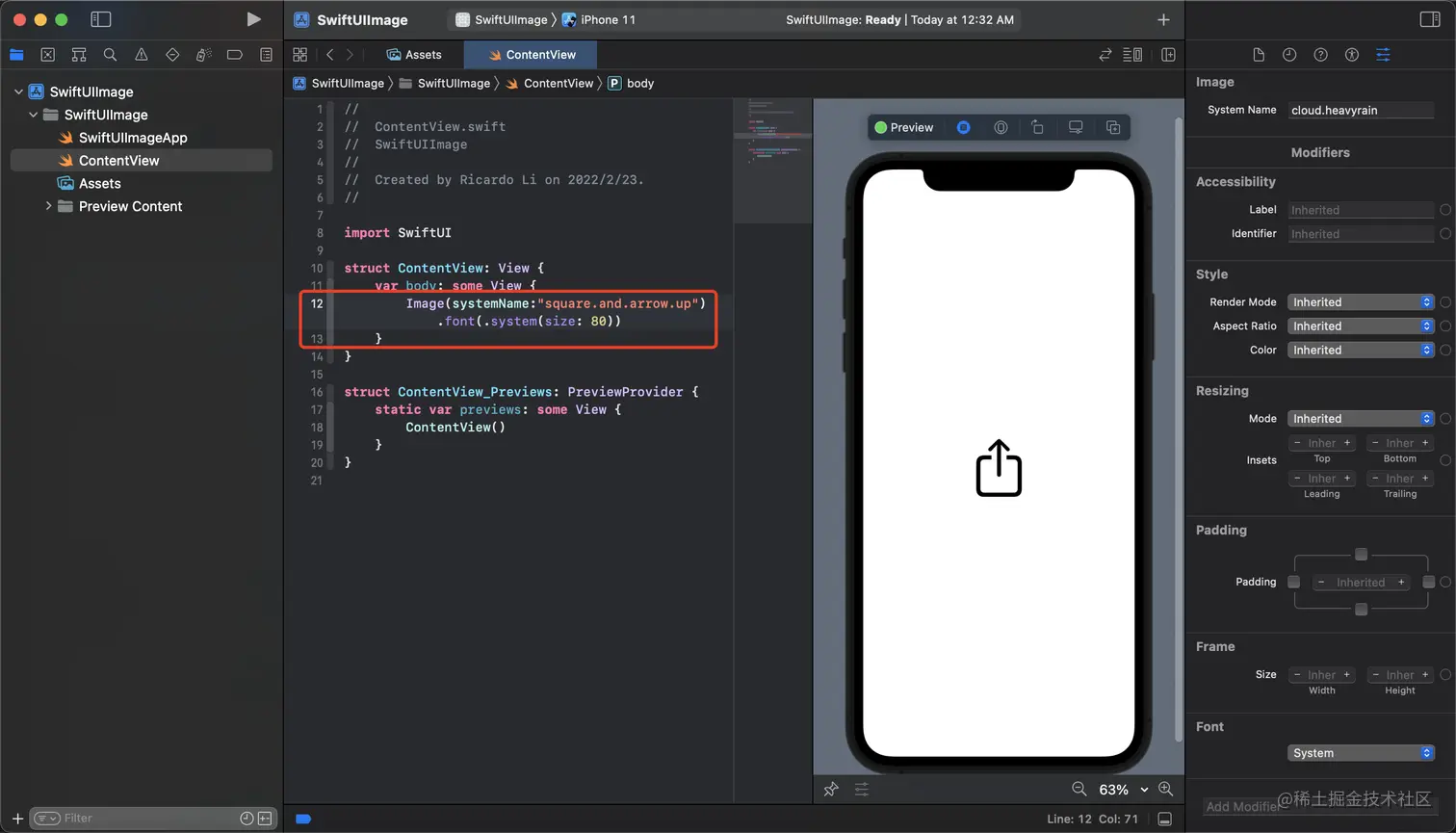Collapse the SwiftUIImage folder group
Image resolution: width=1456 pixels, height=833 pixels.
(x=34, y=115)
